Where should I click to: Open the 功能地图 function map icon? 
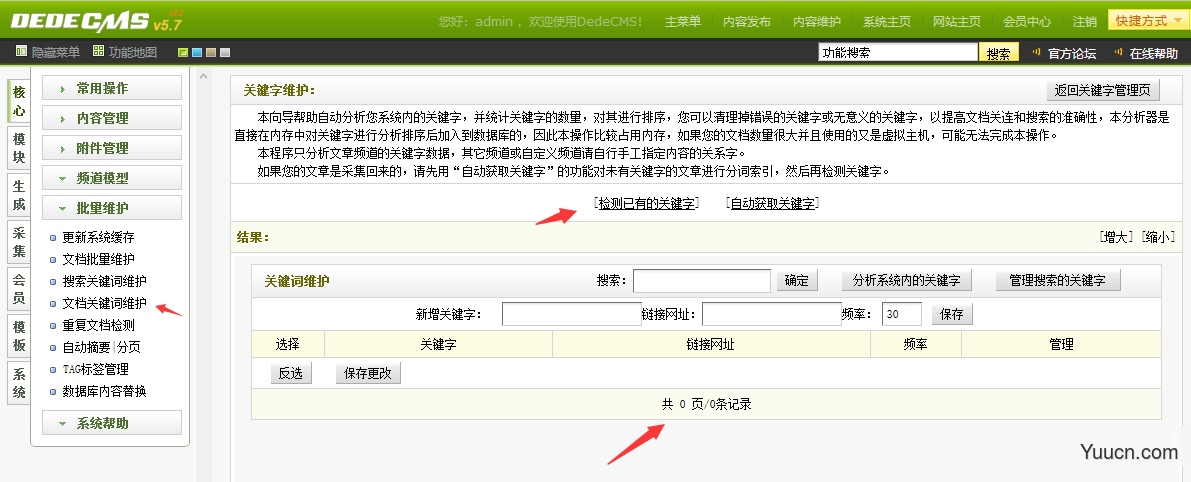(x=98, y=52)
